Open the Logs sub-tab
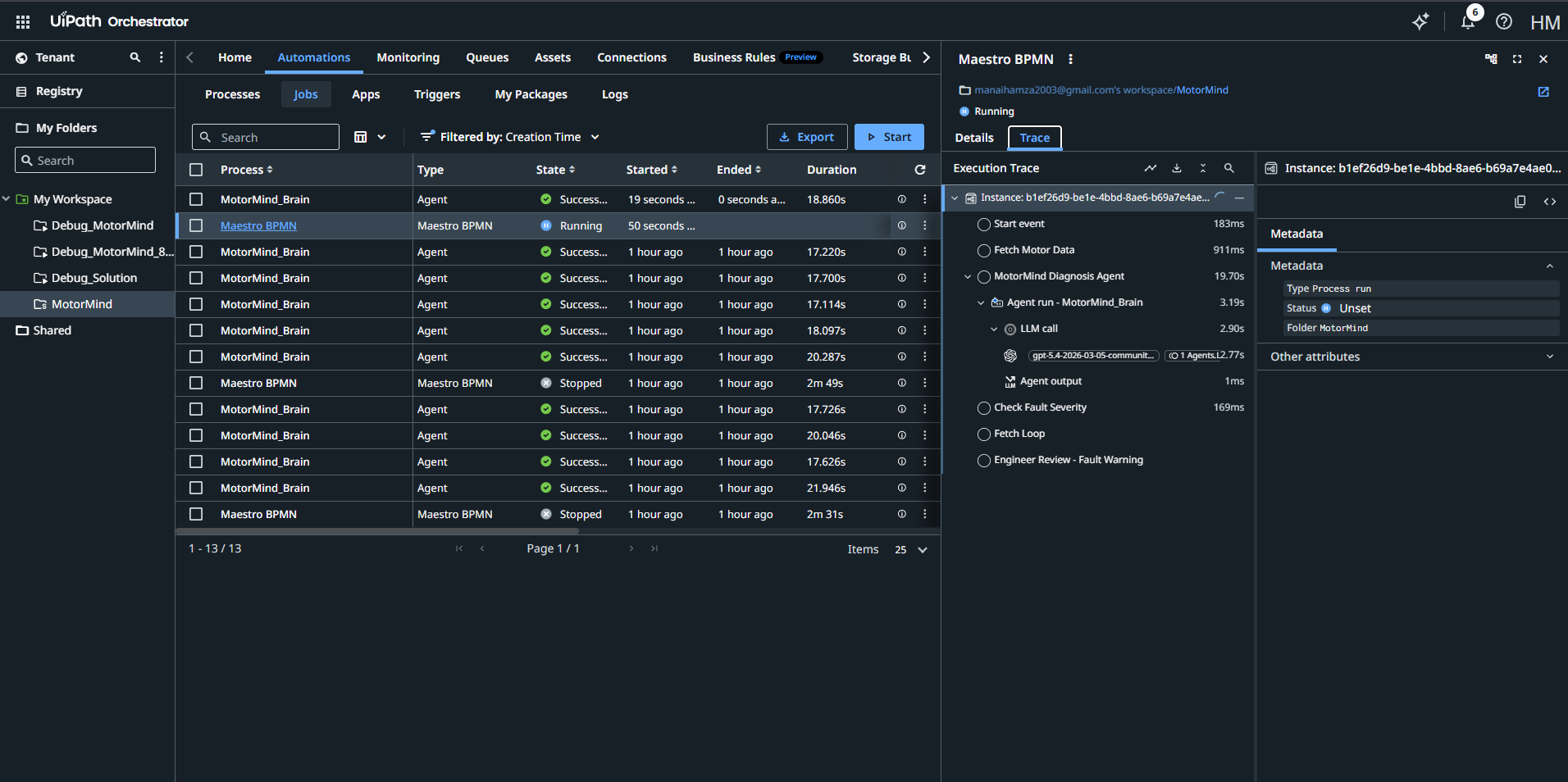The image size is (1568, 782). tap(615, 94)
